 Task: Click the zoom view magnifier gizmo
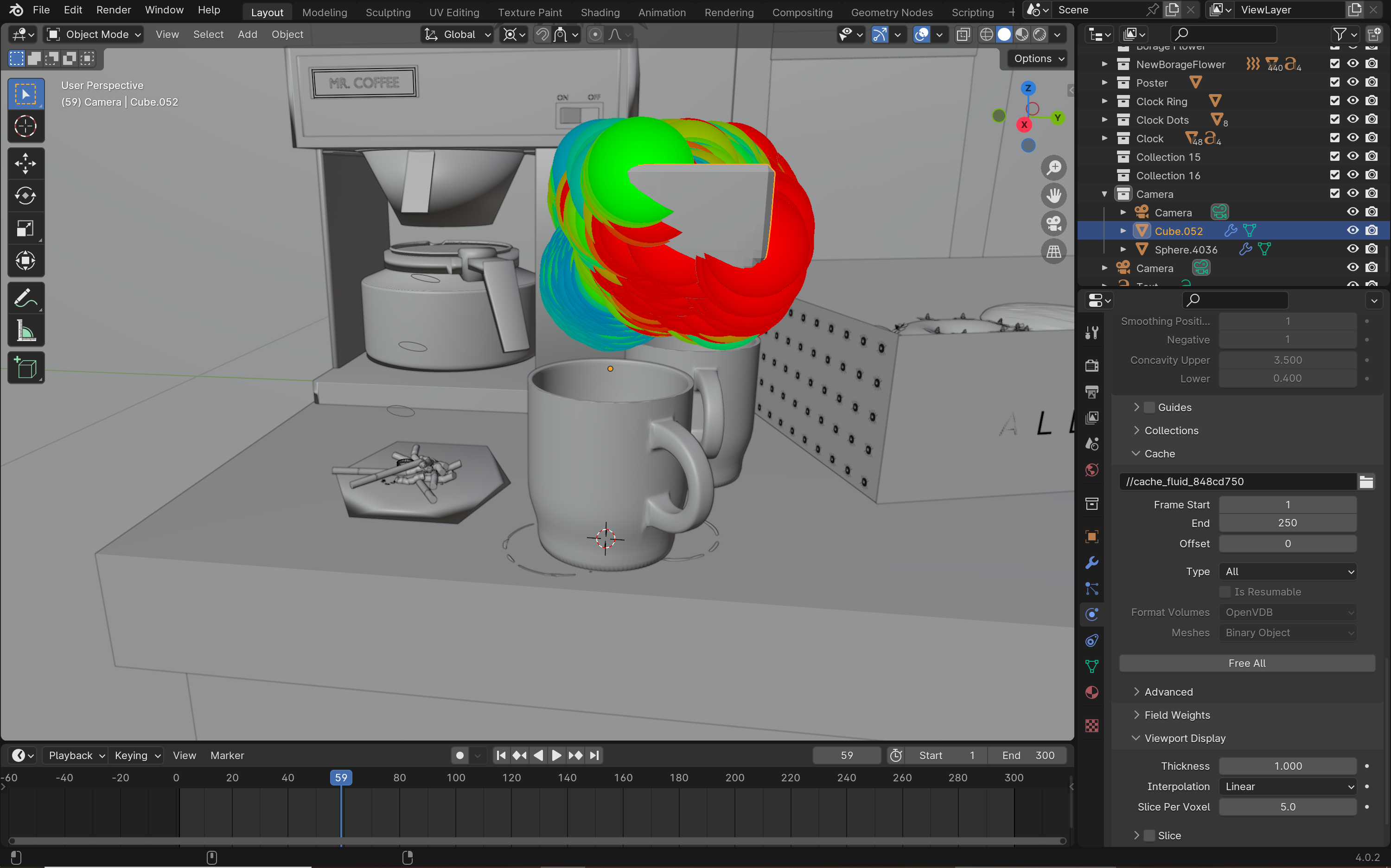1053,168
